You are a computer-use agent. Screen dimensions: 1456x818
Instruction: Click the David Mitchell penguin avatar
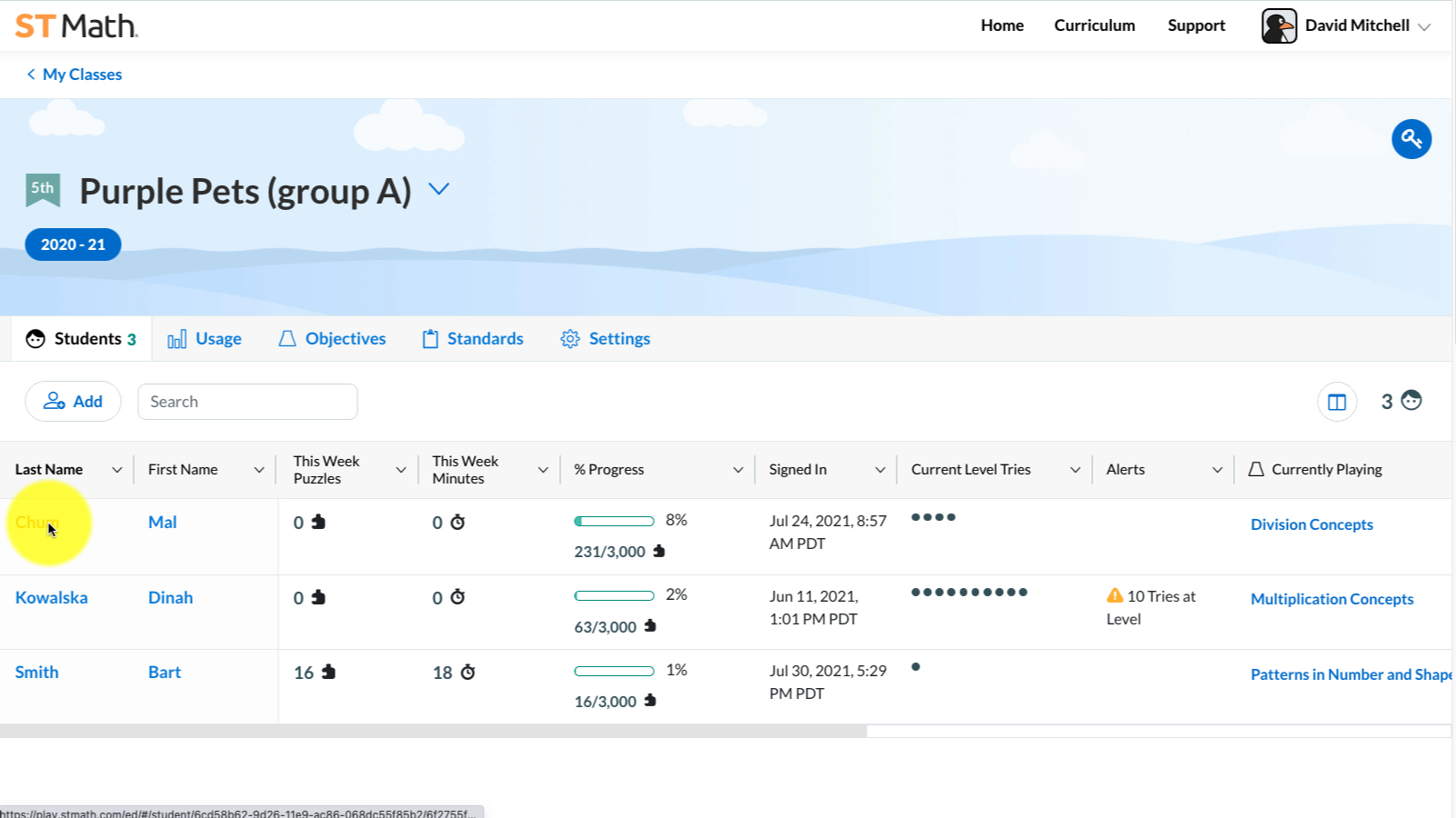(x=1279, y=25)
